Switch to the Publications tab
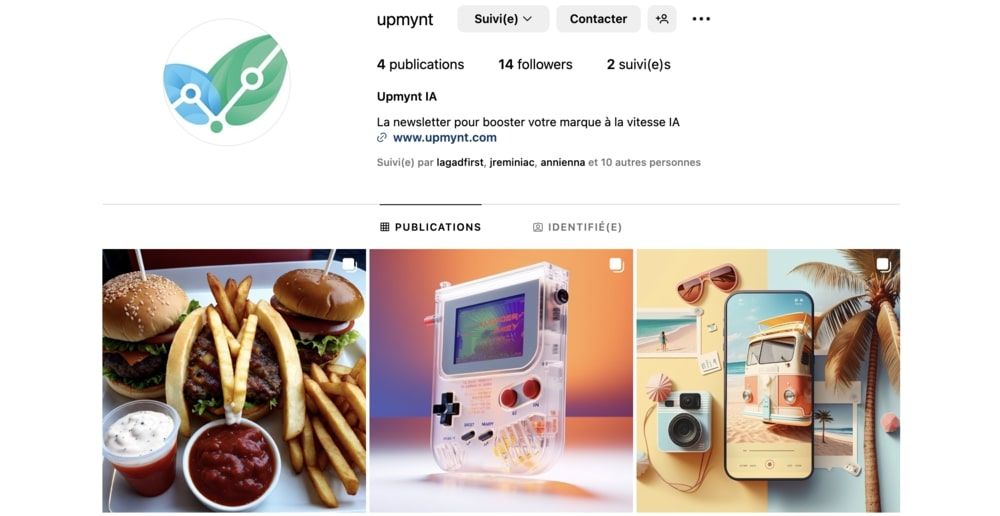 click(x=430, y=227)
